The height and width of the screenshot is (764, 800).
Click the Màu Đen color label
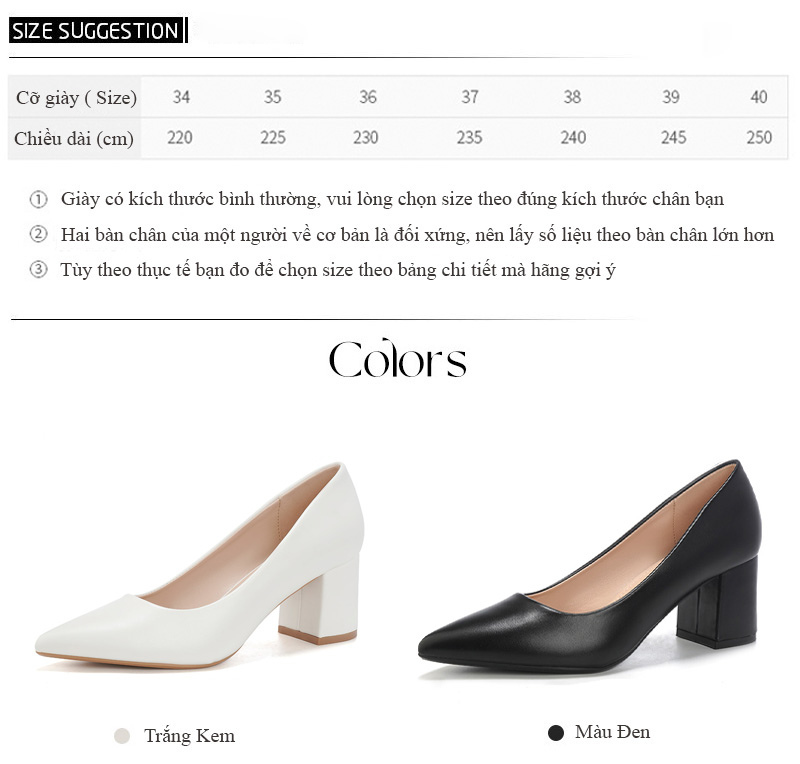click(x=612, y=732)
